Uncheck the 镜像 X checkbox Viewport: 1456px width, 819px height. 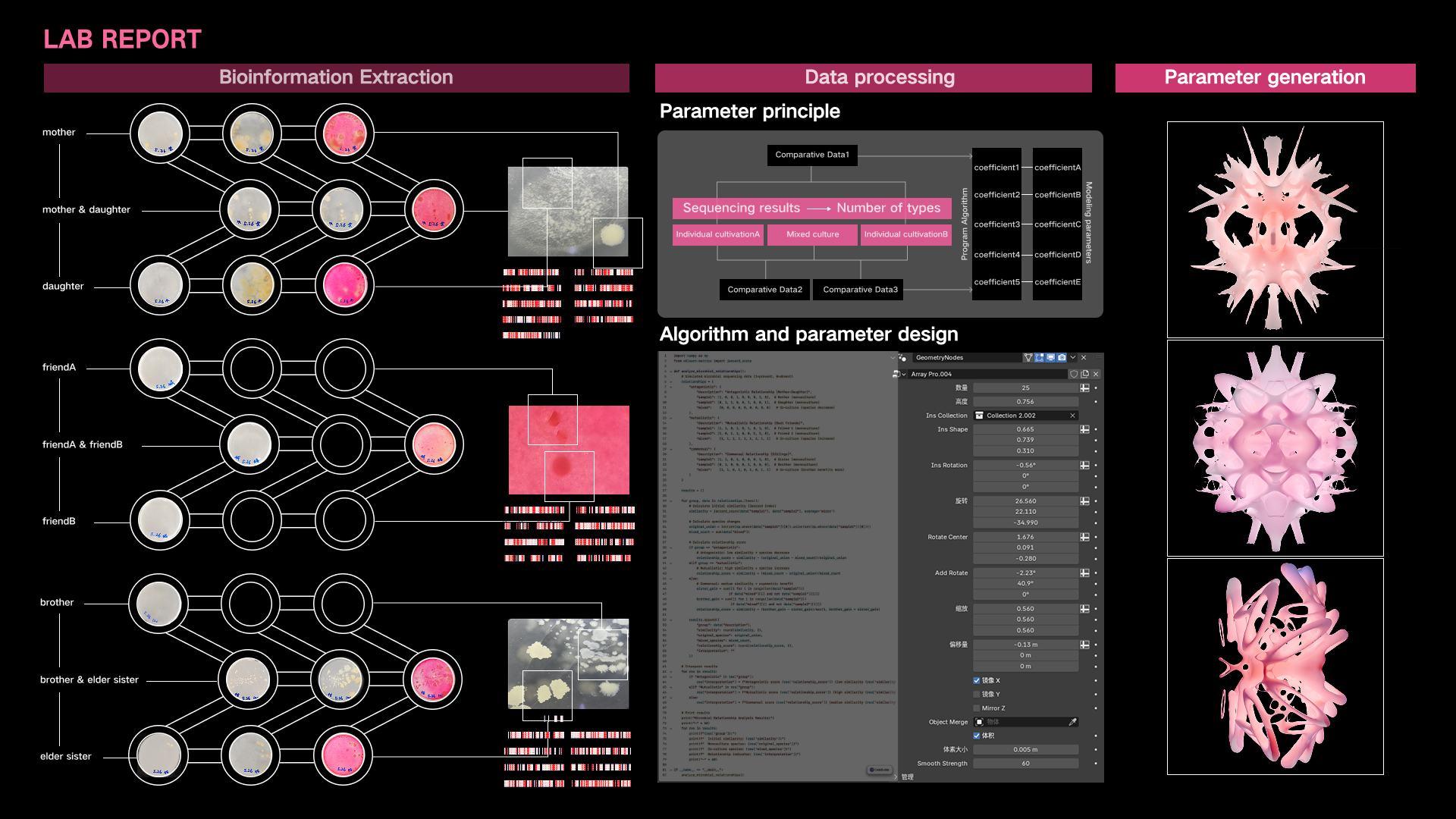click(x=977, y=680)
